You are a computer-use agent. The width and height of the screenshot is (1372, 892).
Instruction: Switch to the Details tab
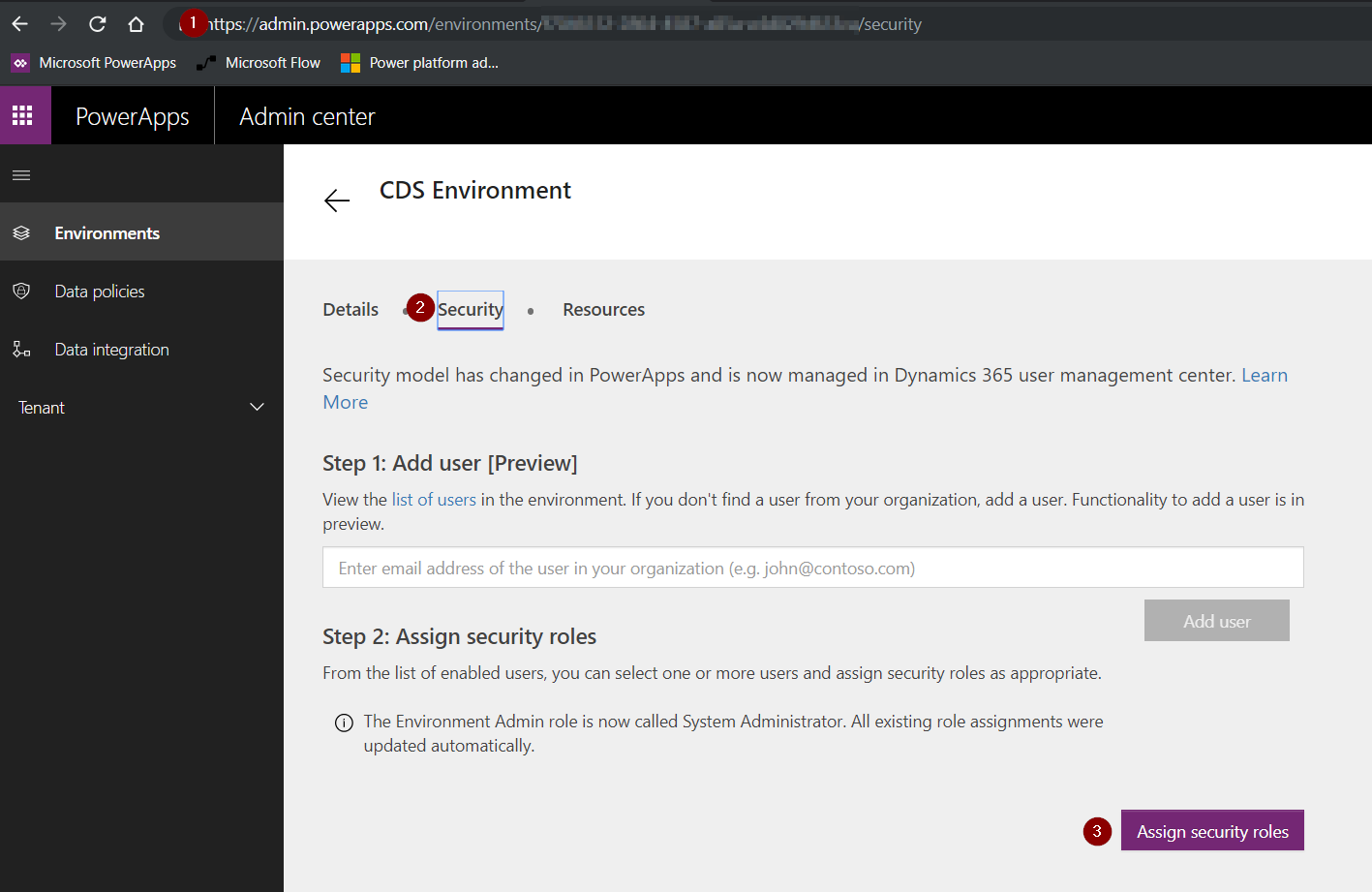(x=351, y=310)
